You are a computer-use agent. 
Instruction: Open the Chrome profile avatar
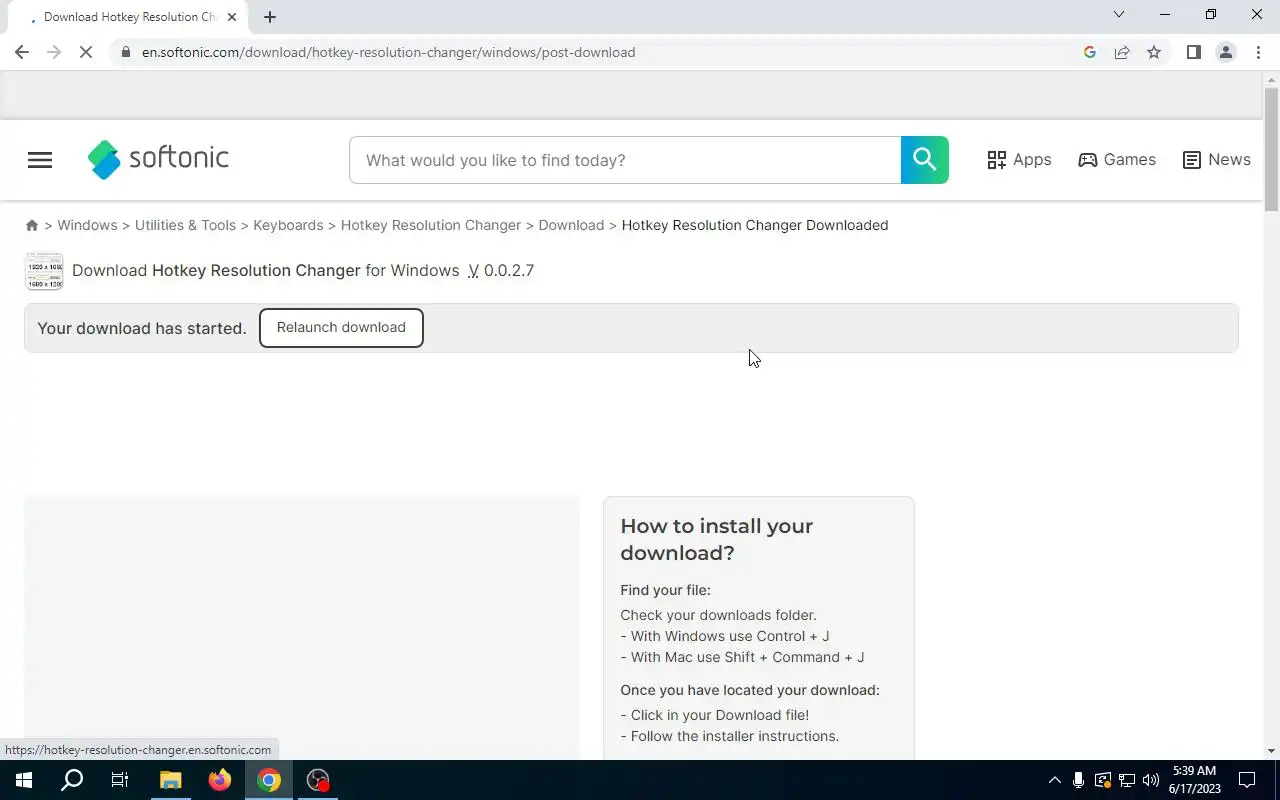[x=1225, y=52]
